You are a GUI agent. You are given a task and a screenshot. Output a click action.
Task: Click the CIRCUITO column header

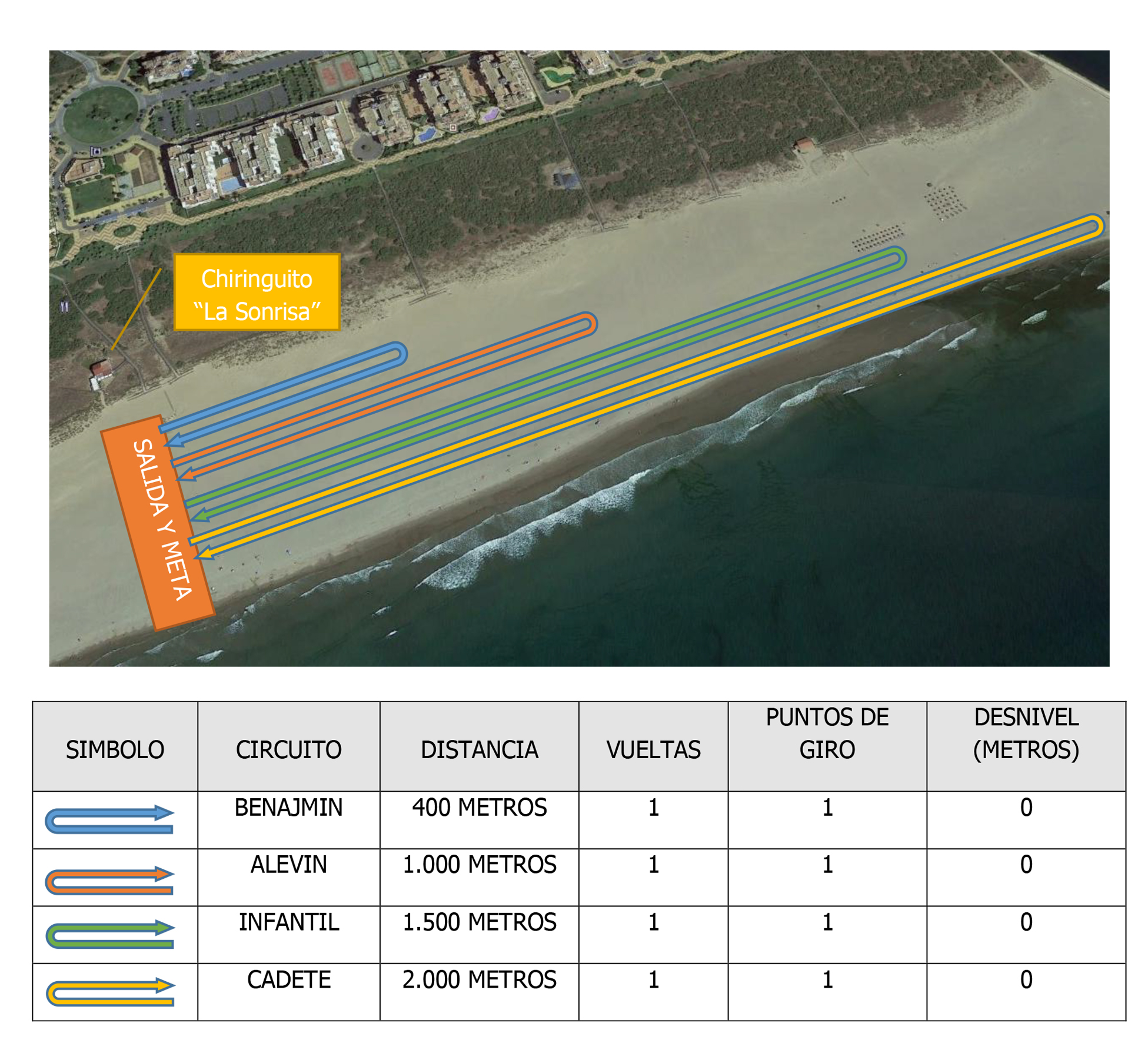[x=288, y=749]
